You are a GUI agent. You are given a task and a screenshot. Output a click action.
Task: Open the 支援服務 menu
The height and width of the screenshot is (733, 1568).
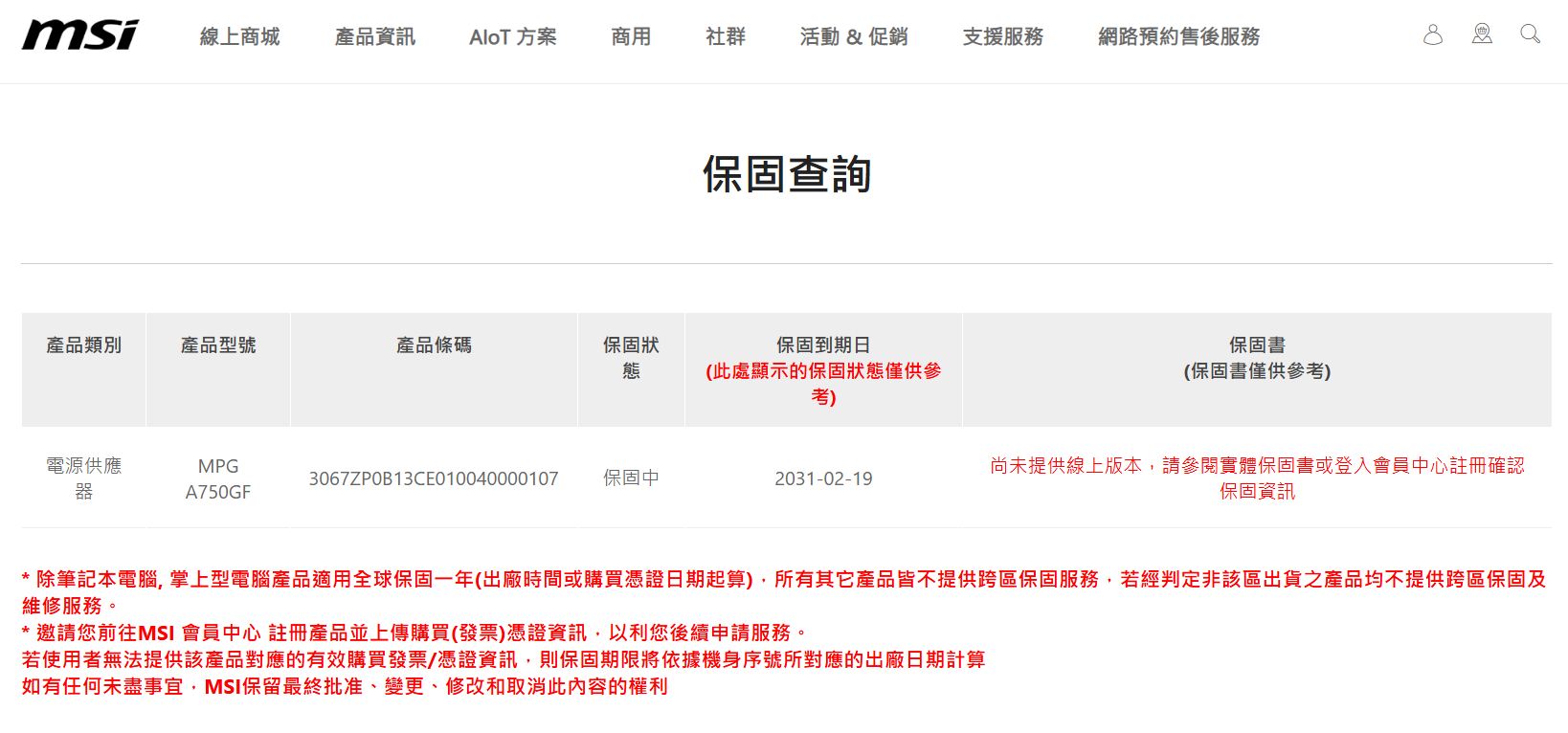click(1003, 36)
